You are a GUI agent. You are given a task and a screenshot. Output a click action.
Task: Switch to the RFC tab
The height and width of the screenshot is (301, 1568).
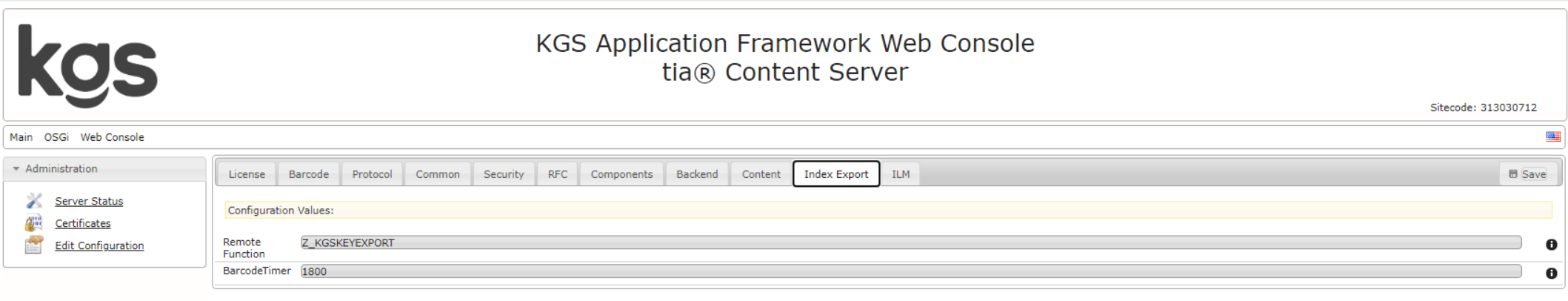coord(558,174)
